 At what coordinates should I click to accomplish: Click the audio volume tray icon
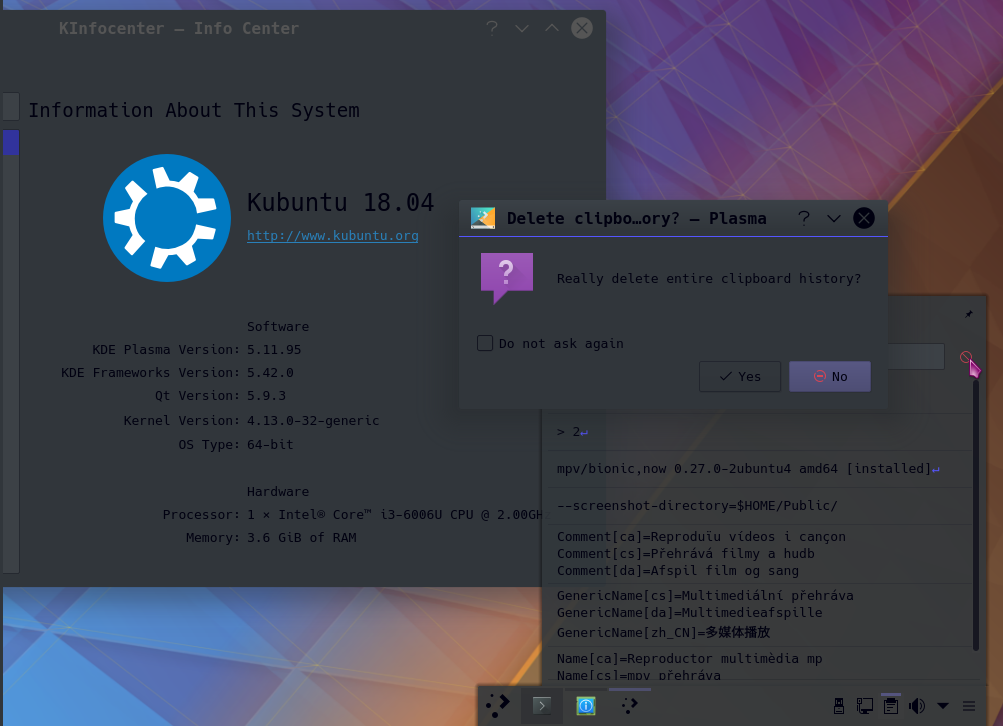coord(916,706)
